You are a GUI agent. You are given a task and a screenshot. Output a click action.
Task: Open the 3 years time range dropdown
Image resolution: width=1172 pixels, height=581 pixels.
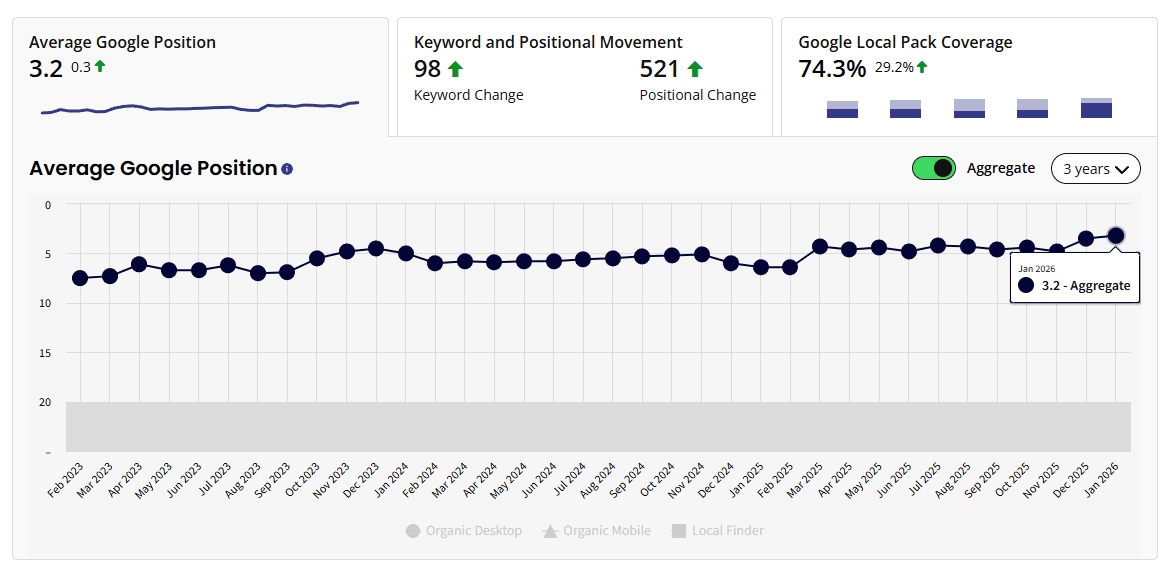pos(1095,168)
